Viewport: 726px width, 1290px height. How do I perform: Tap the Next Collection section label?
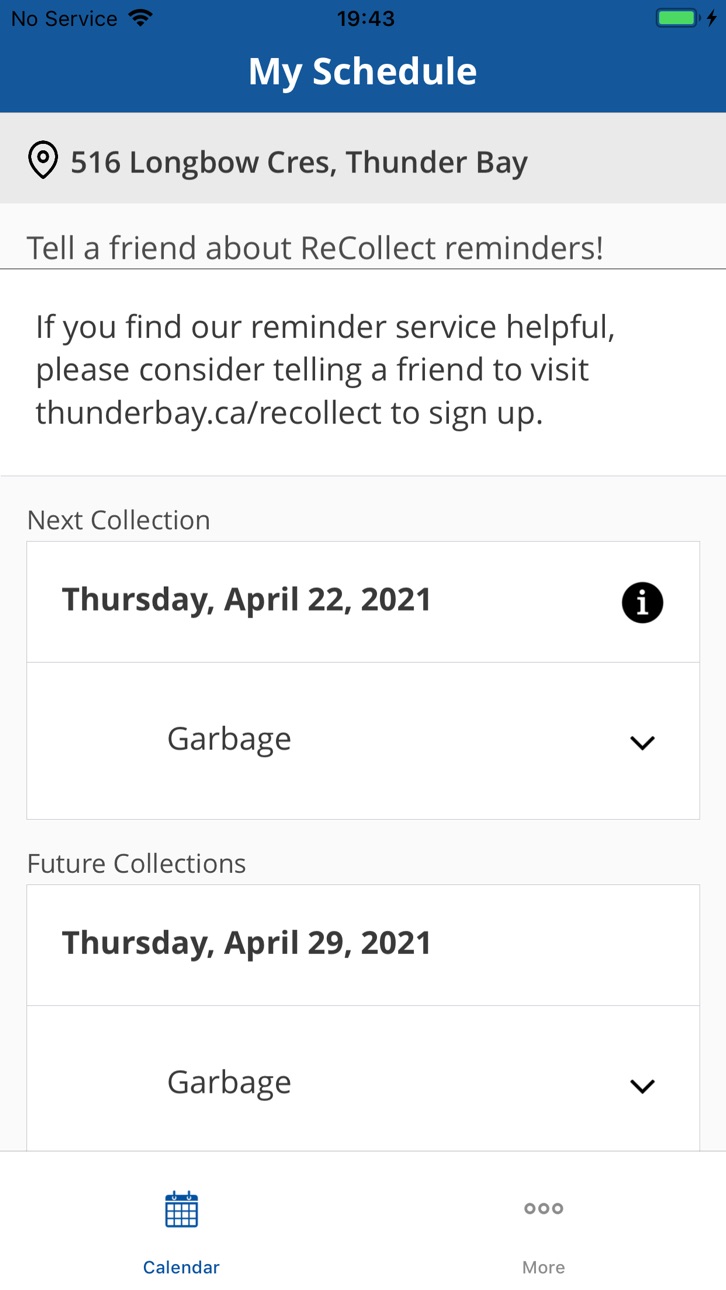click(119, 520)
